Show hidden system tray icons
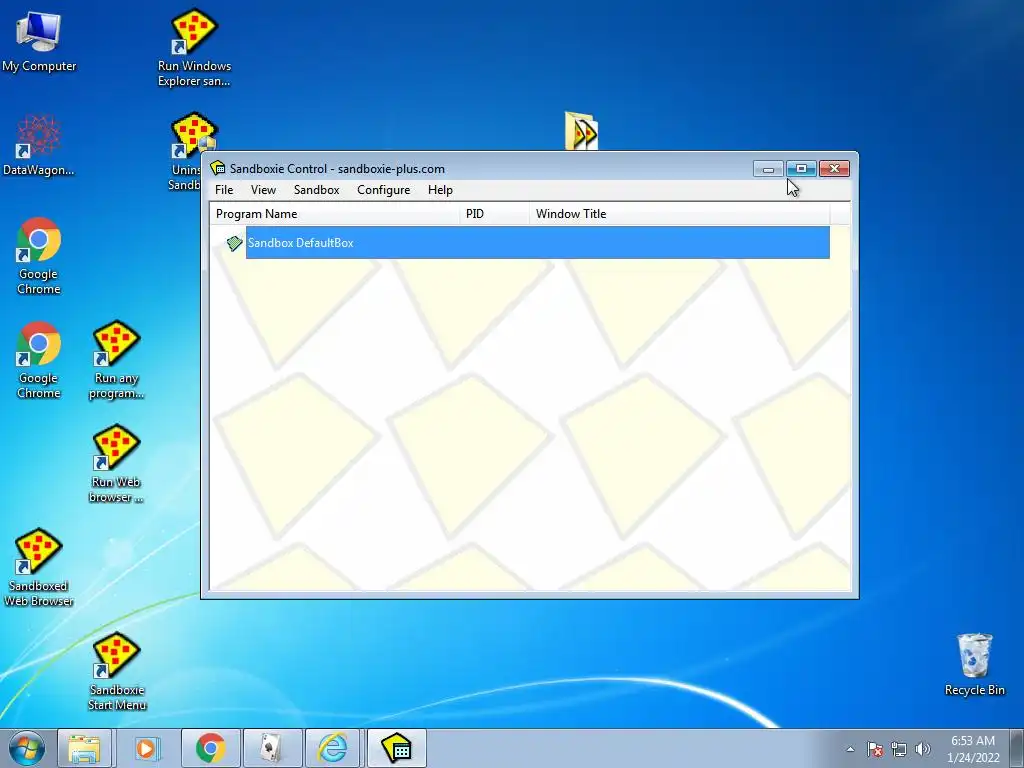The height and width of the screenshot is (768, 1024). pyautogui.click(x=850, y=749)
